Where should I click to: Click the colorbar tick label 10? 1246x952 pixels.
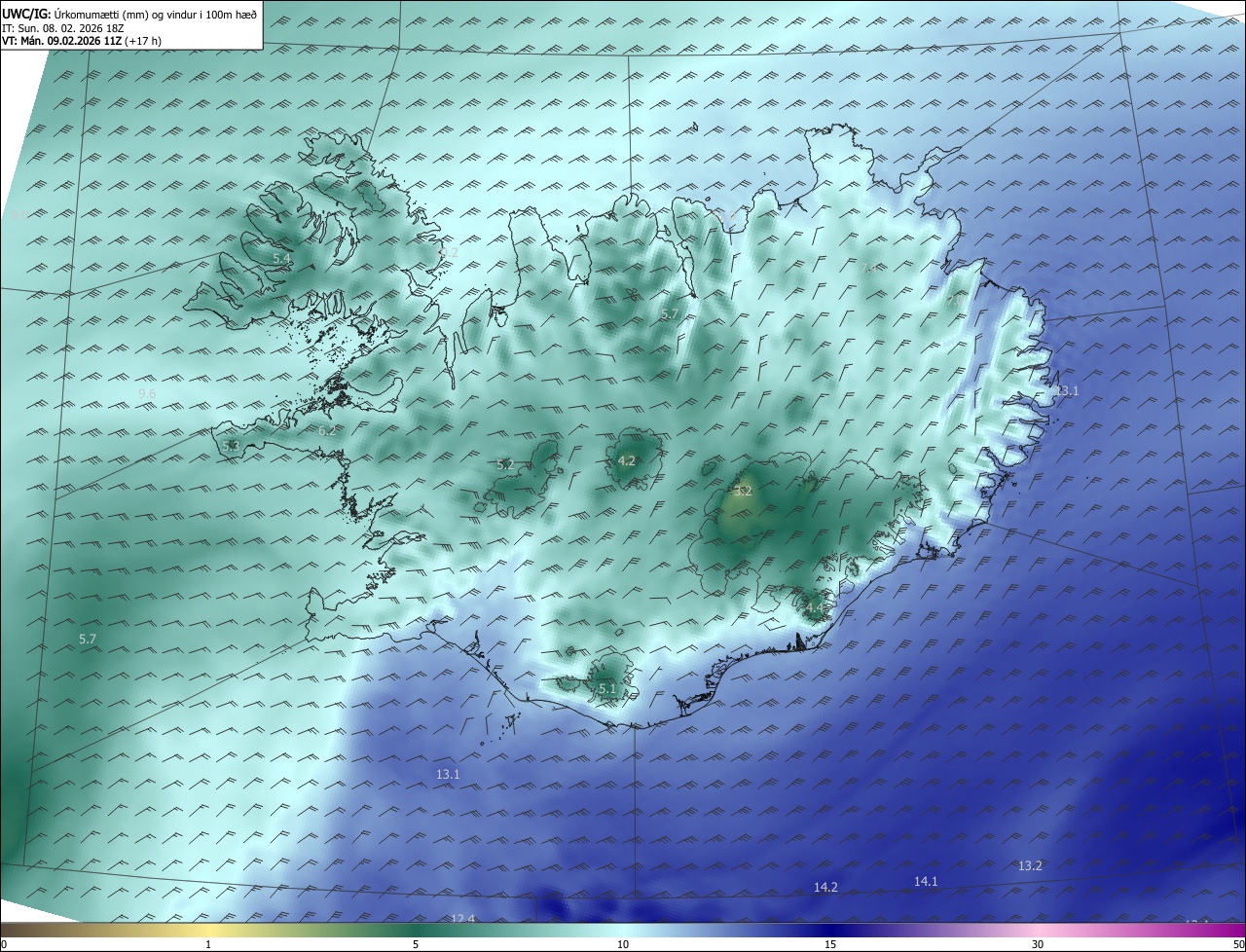tap(623, 945)
